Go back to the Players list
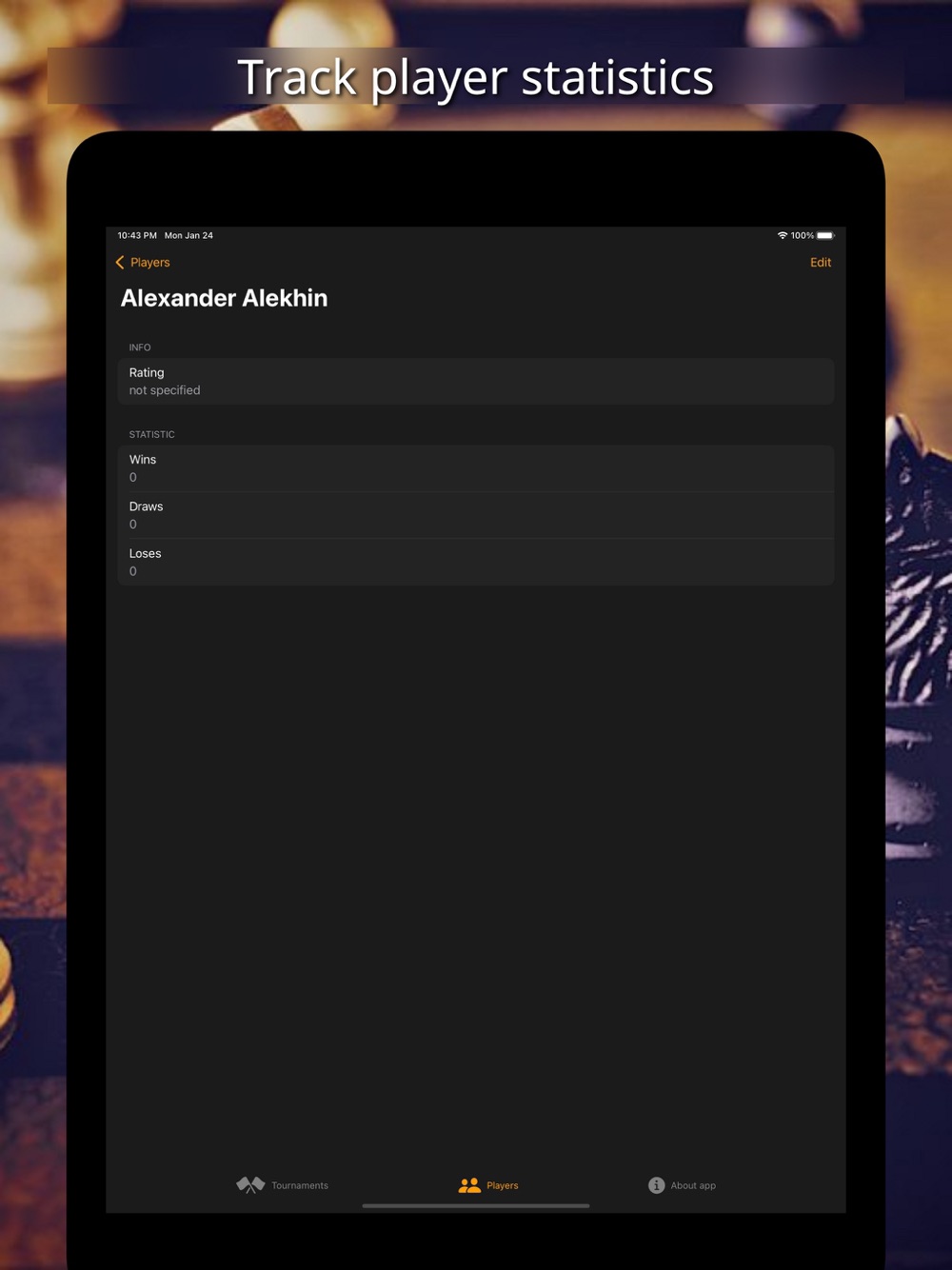Viewport: 952px width, 1270px height. tap(143, 263)
